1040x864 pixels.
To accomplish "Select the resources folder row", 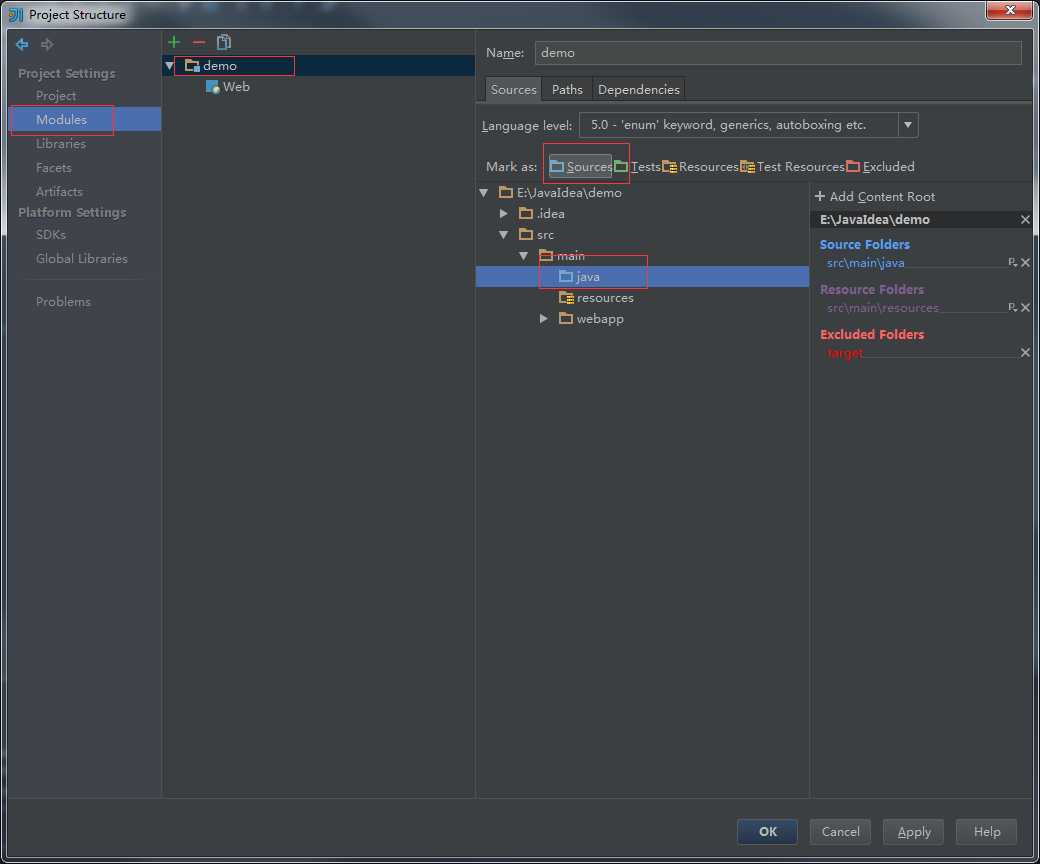I will tap(596, 298).
